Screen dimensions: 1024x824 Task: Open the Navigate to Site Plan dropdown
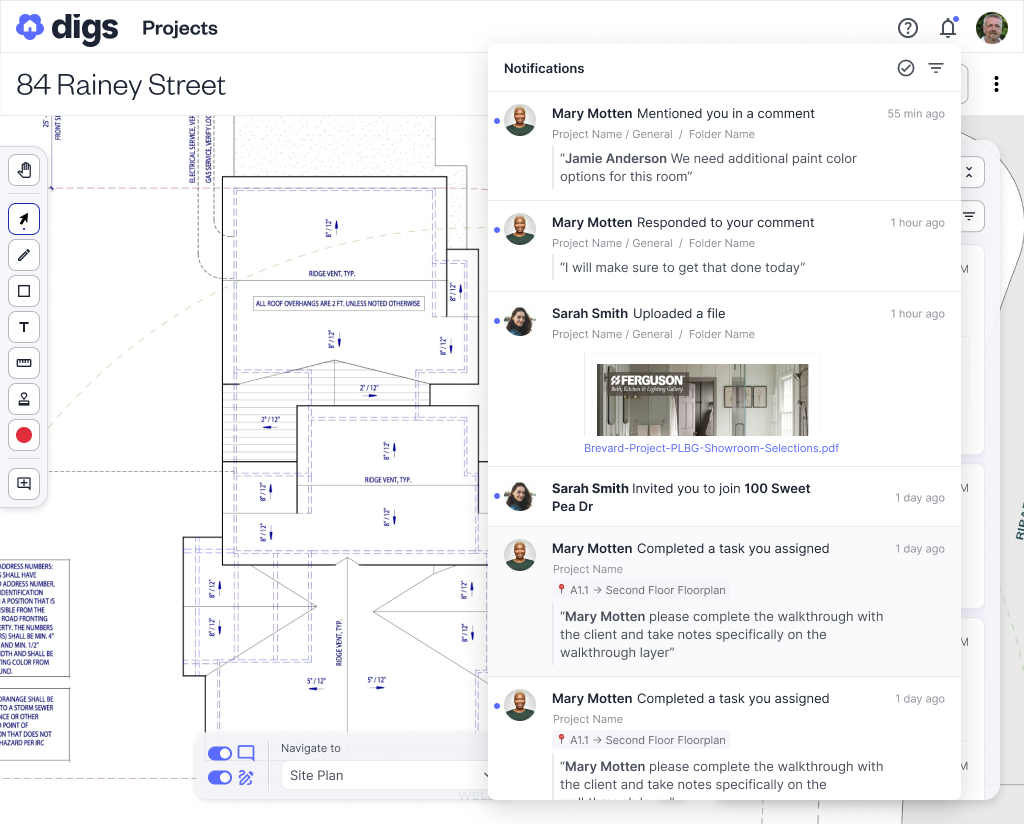387,775
